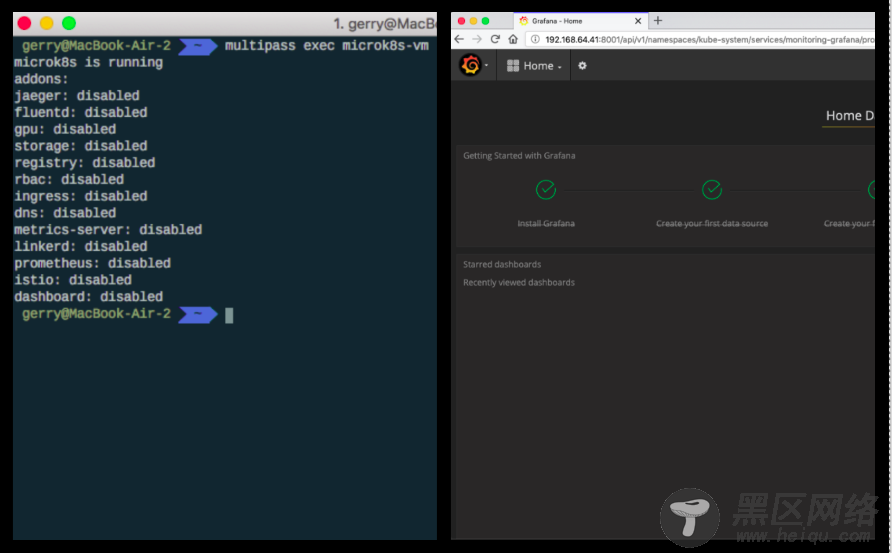The height and width of the screenshot is (553, 892).
Task: Click 'istio: disabled' line in terminal
Action: [73, 280]
